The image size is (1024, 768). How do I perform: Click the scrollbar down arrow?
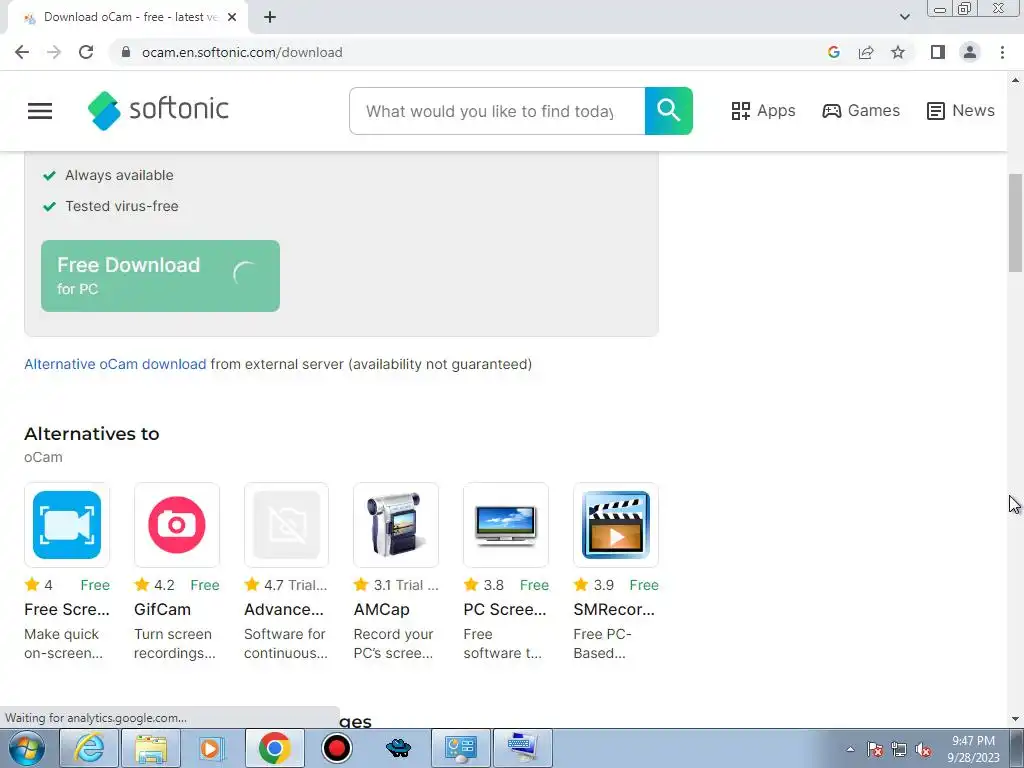[x=1015, y=719]
